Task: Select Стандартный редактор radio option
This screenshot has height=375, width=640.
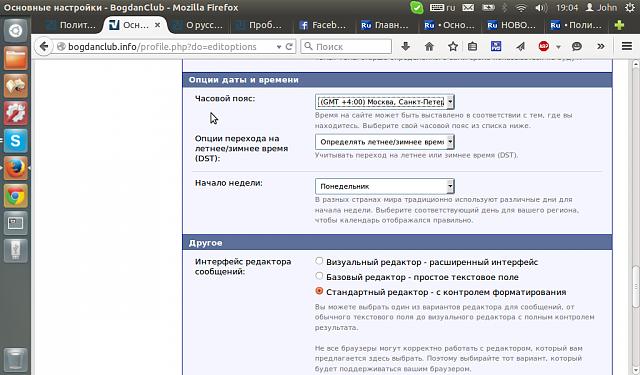Action: coord(319,291)
